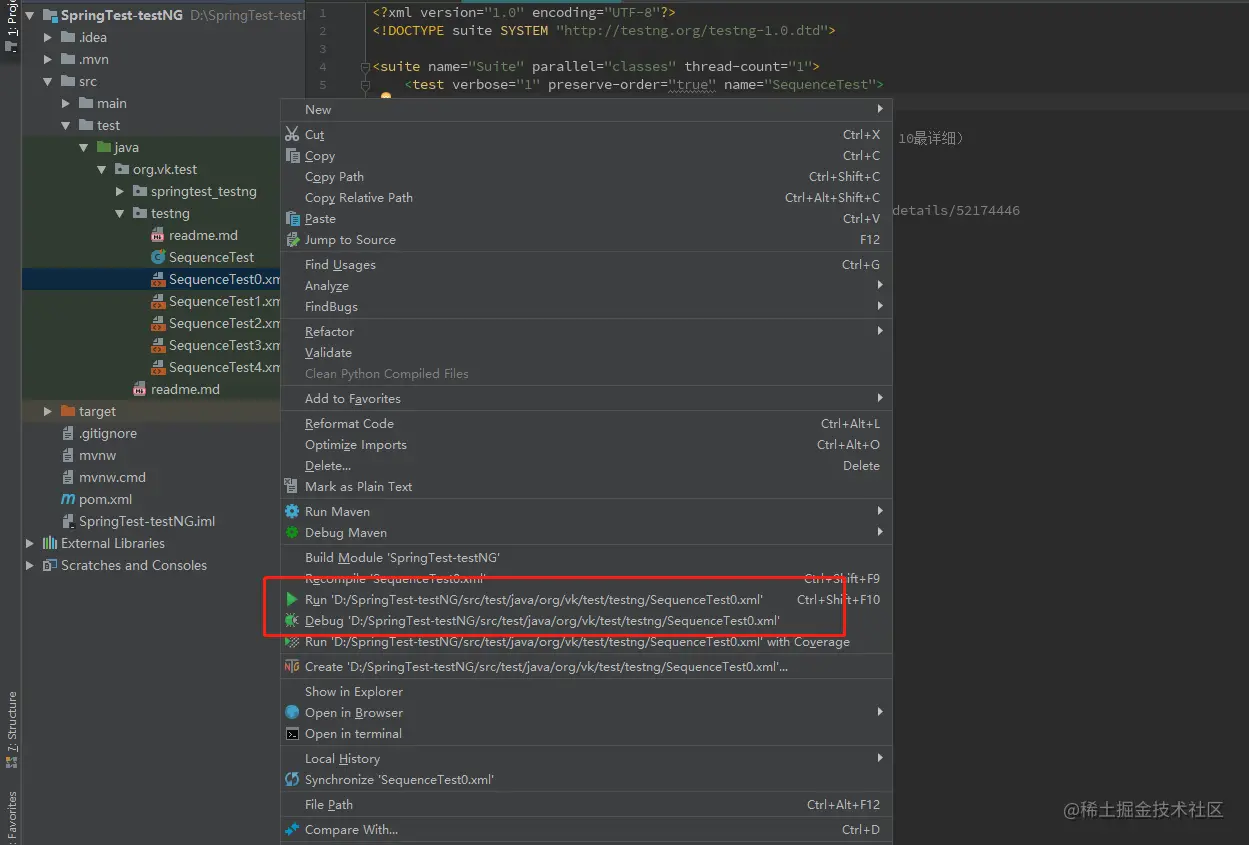Click the Paste clipboard icon
1249x845 pixels.
click(292, 218)
